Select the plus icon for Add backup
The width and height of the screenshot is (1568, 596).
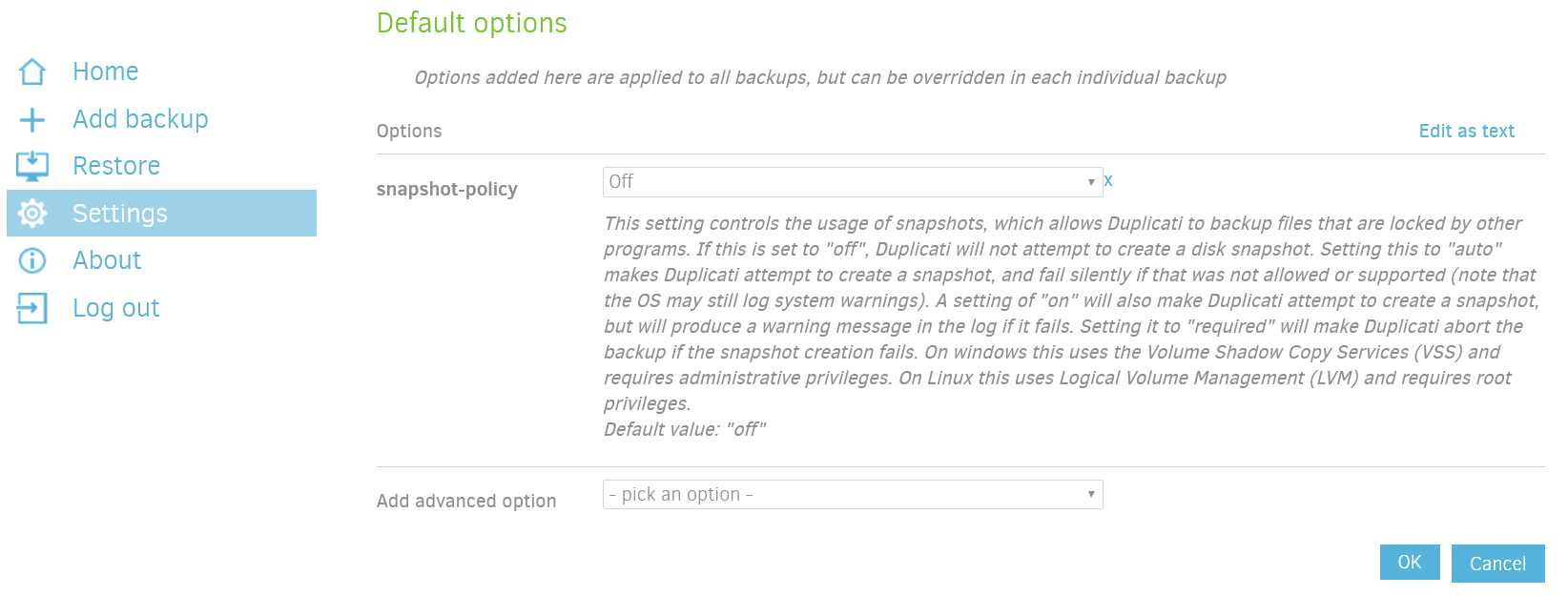coord(32,118)
